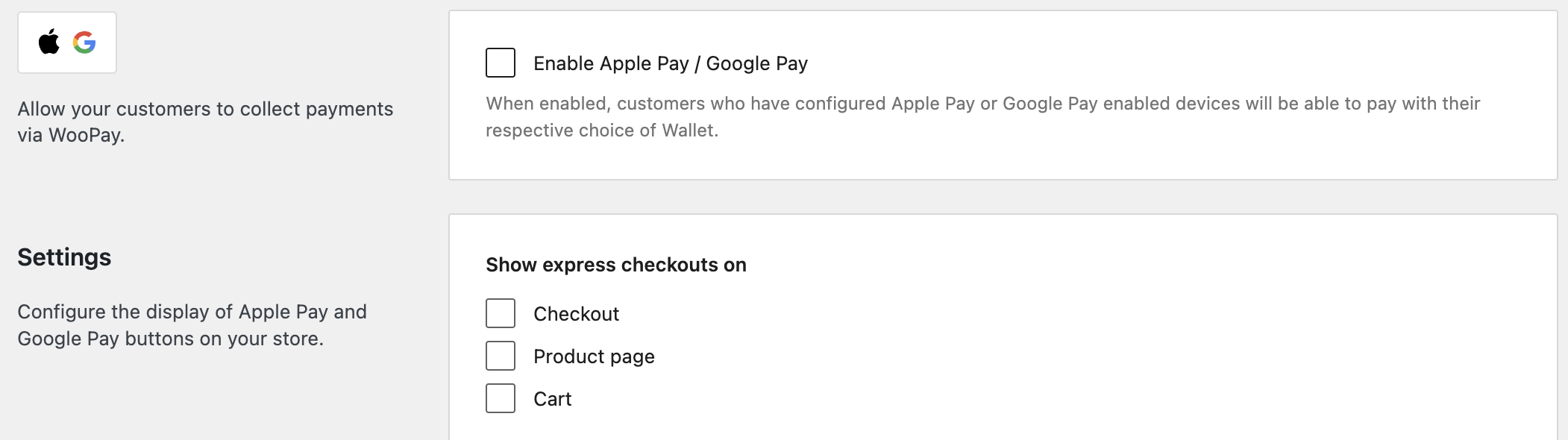Click the 'Product page' label text

click(x=594, y=356)
